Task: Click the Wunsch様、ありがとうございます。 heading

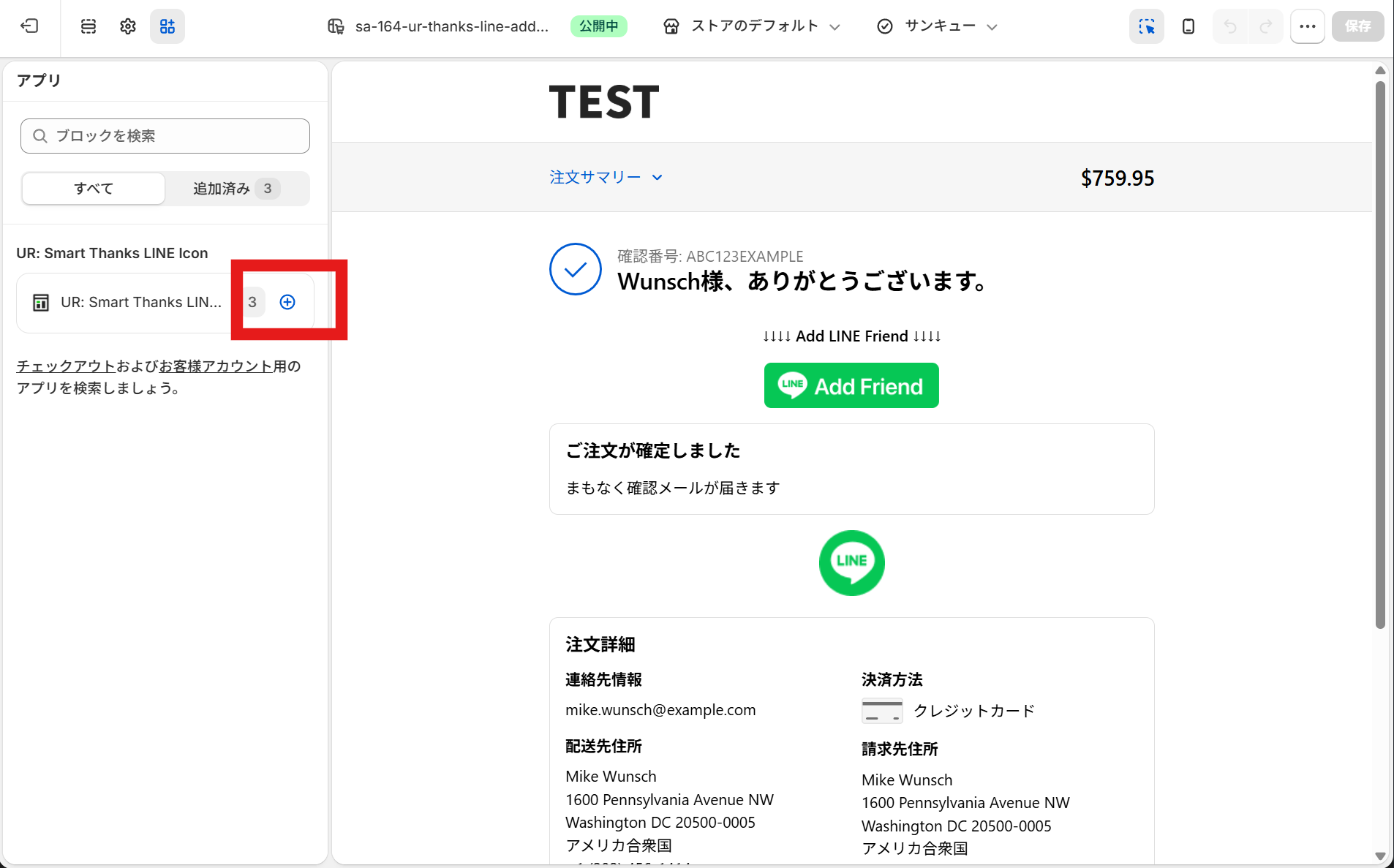Action: [805, 282]
